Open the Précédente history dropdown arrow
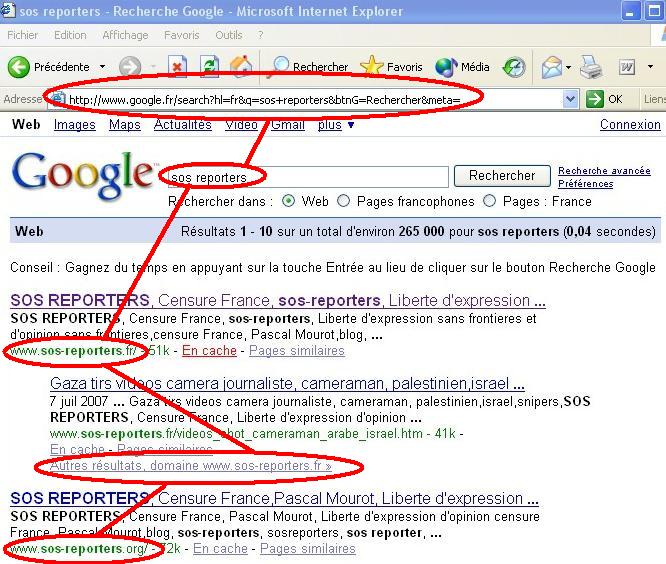 [102, 67]
